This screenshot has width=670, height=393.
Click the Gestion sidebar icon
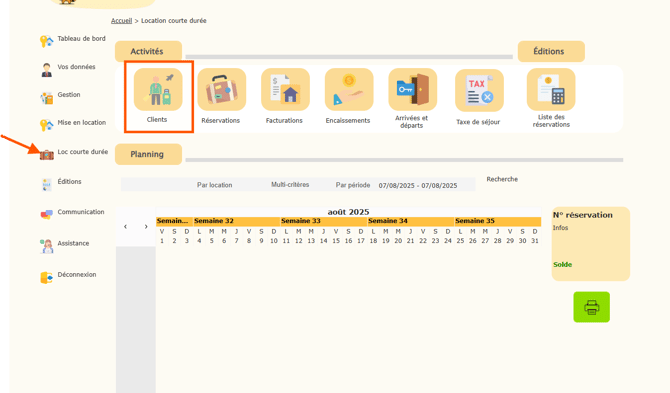coord(46,98)
